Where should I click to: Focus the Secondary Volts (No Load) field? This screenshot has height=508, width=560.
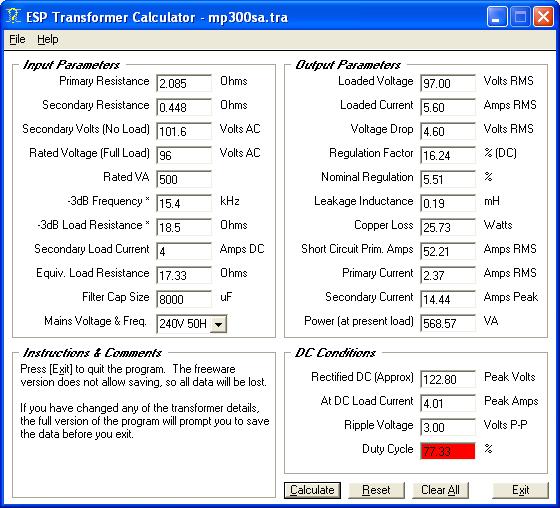click(184, 131)
